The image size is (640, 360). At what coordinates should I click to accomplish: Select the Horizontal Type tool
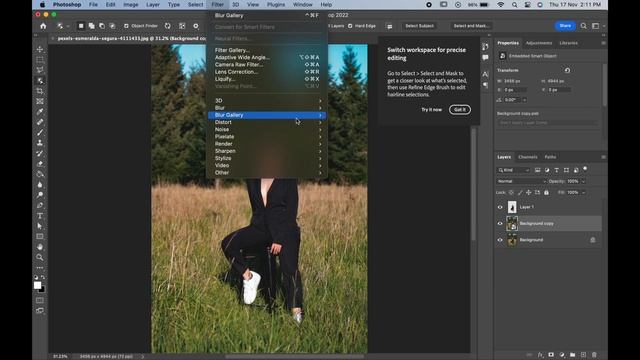[40, 216]
